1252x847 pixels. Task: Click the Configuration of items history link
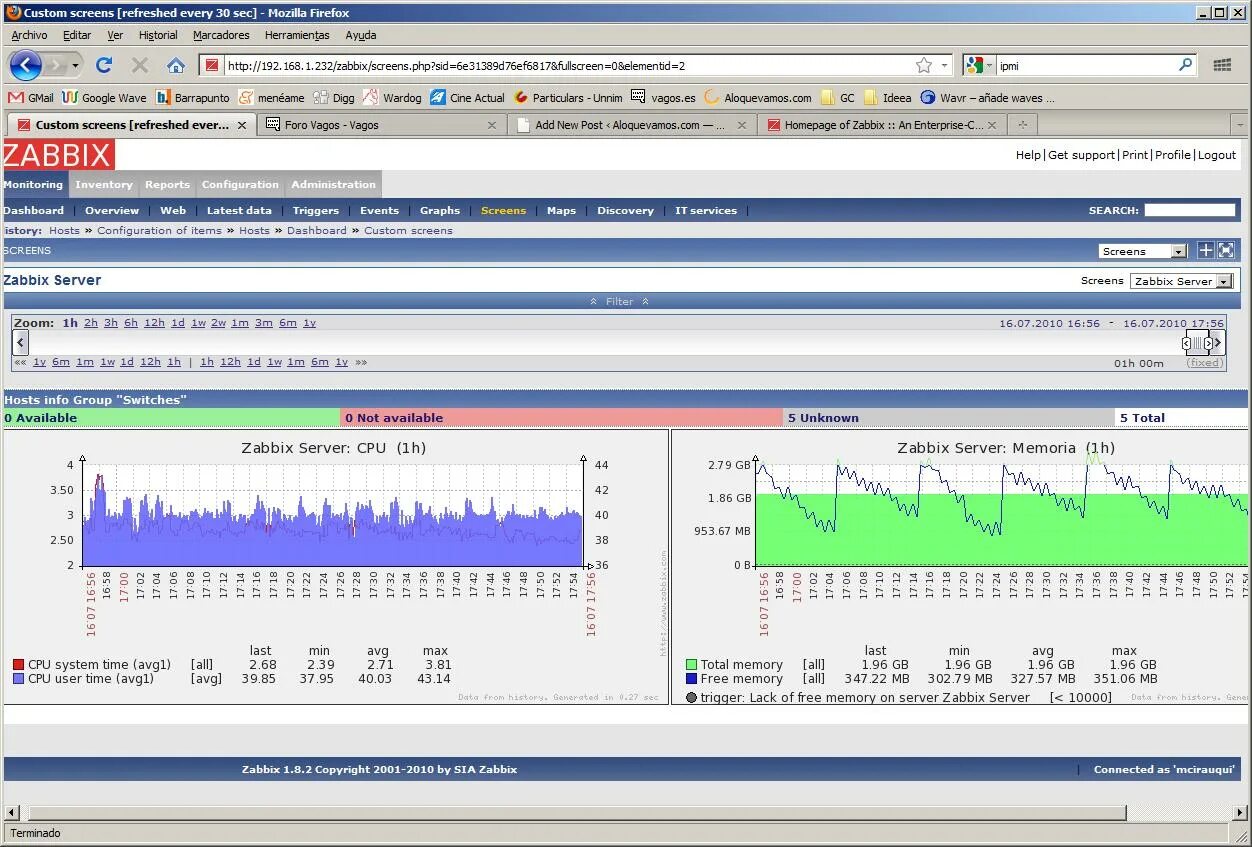click(159, 230)
